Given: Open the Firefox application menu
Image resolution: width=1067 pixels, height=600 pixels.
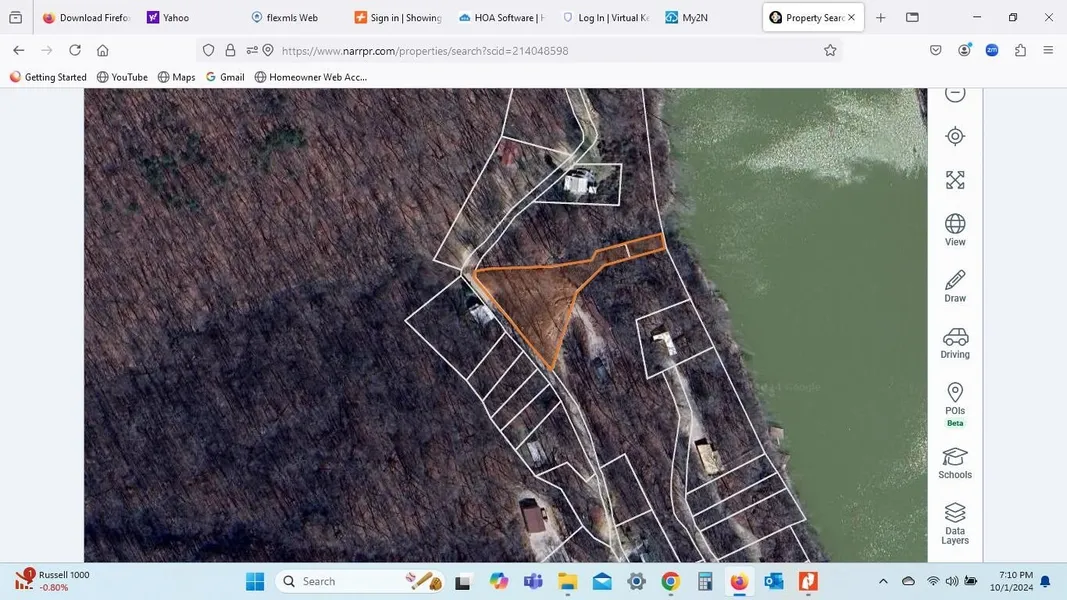Looking at the screenshot, I should pyautogui.click(x=1048, y=50).
